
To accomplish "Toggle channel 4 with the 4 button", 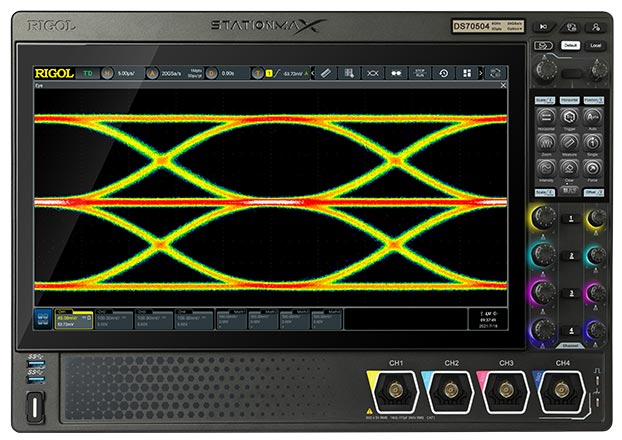I will tap(571, 328).
